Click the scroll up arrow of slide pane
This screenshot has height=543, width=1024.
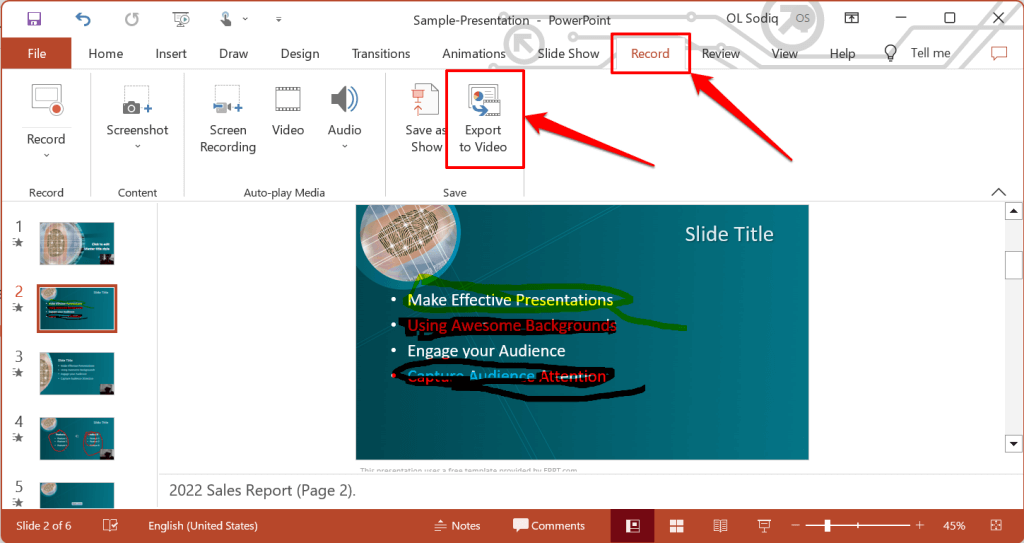tap(1014, 211)
